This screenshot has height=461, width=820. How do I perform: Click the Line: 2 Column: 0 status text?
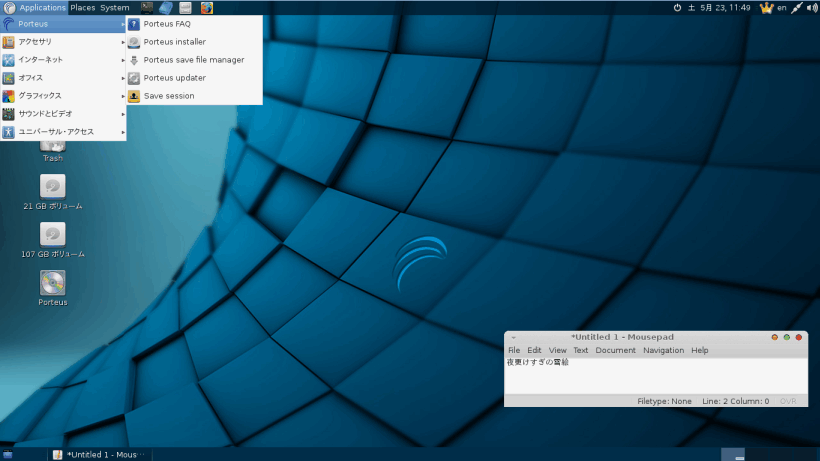point(736,401)
